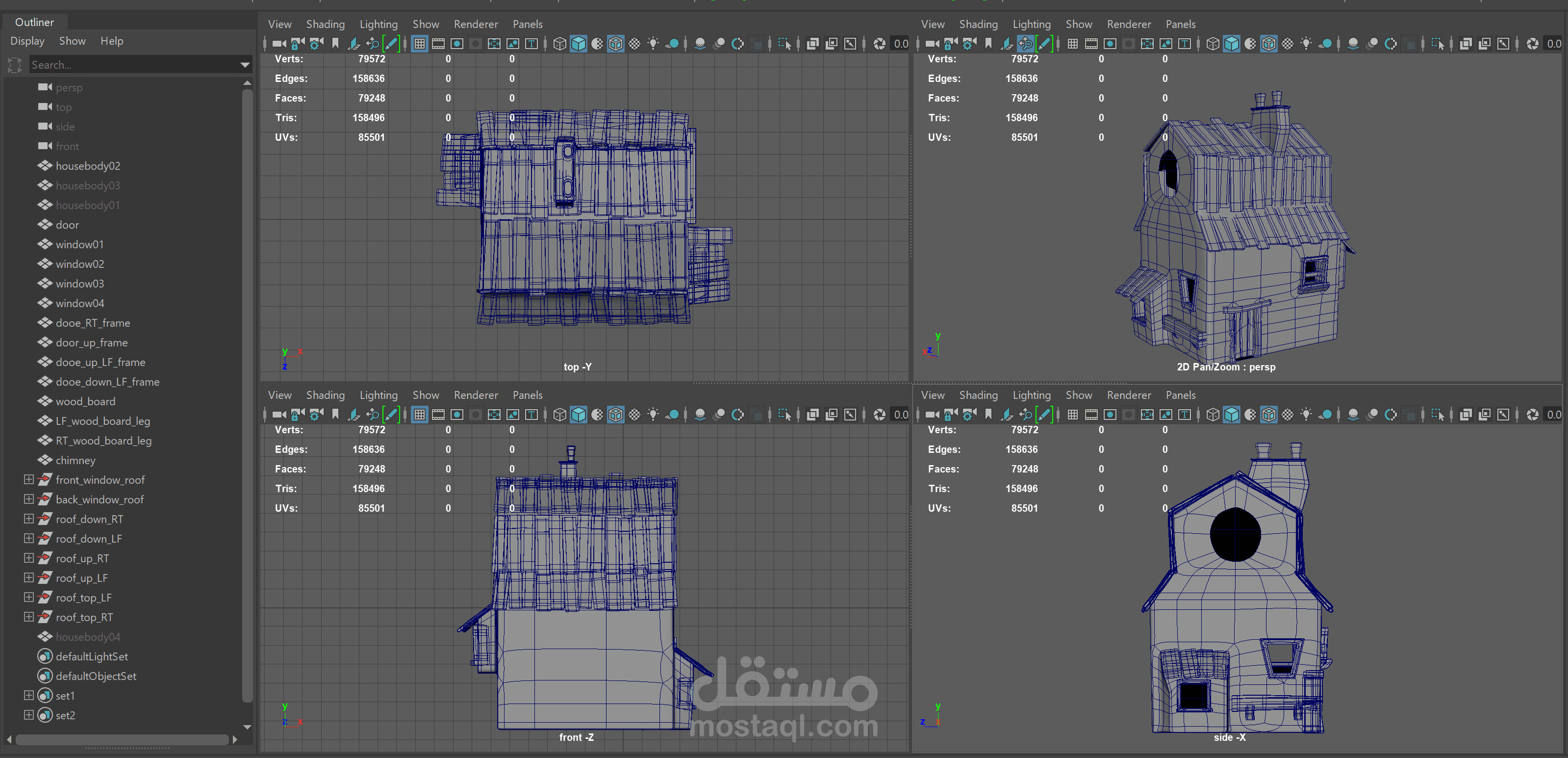
Task: Open the Outliner Display menu
Action: tap(27, 41)
